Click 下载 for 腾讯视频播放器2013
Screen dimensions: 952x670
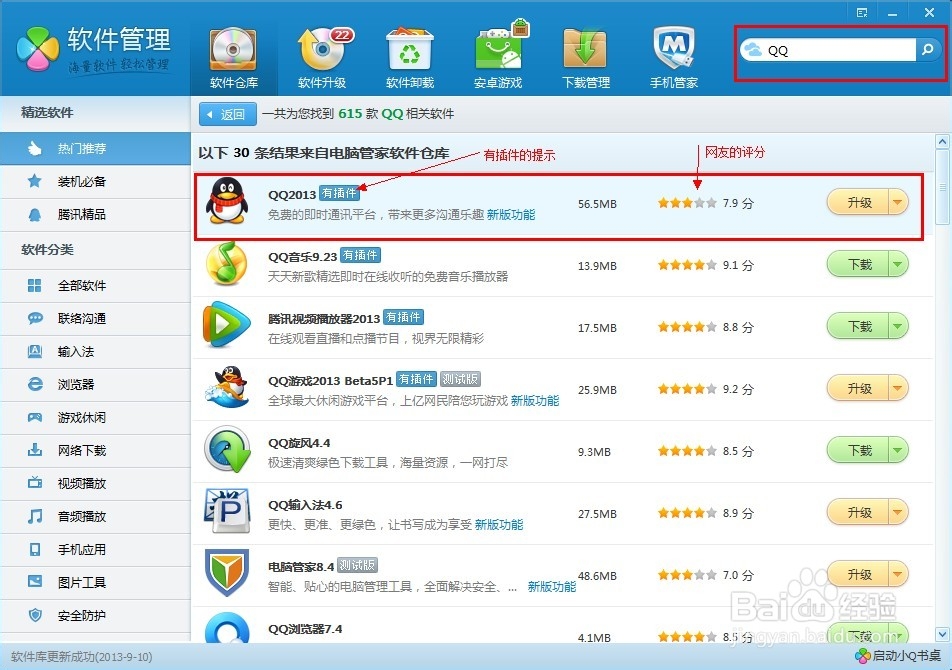pos(858,327)
